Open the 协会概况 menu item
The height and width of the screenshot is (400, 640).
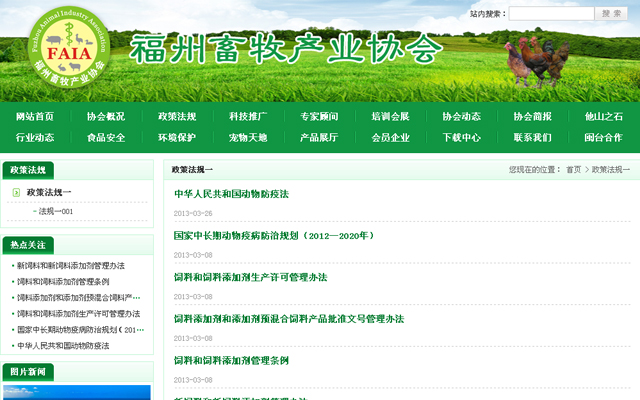(x=106, y=117)
